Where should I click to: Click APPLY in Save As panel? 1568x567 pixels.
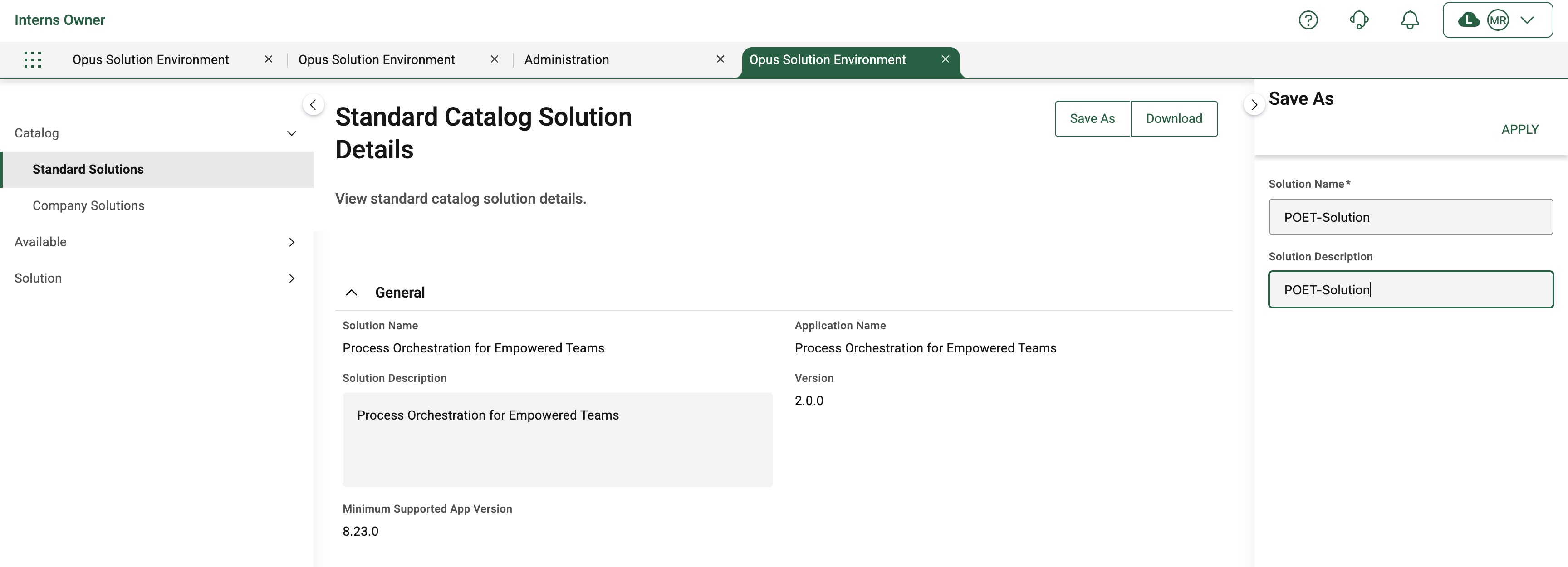tap(1519, 130)
